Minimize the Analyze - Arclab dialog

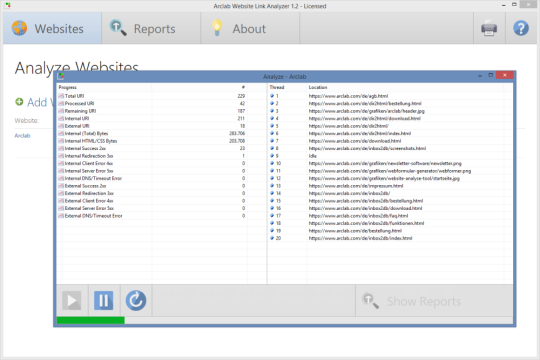[x=480, y=75]
